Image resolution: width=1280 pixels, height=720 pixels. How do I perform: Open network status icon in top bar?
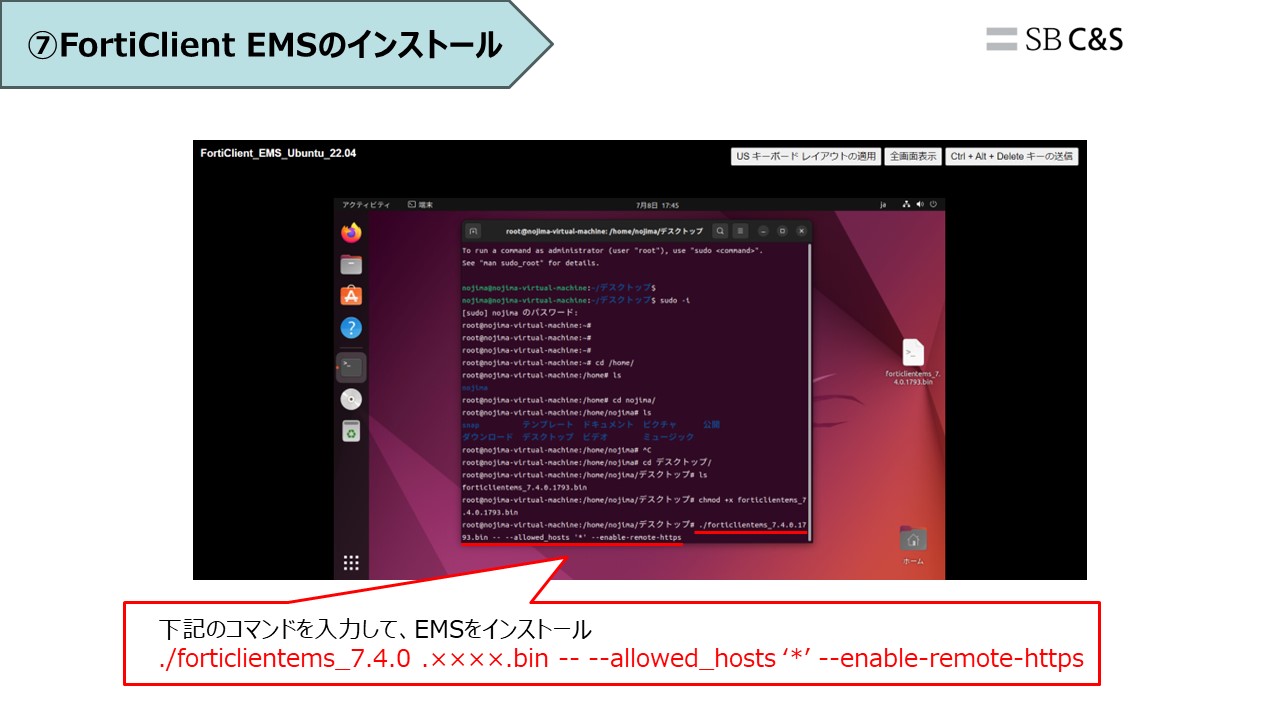(906, 204)
